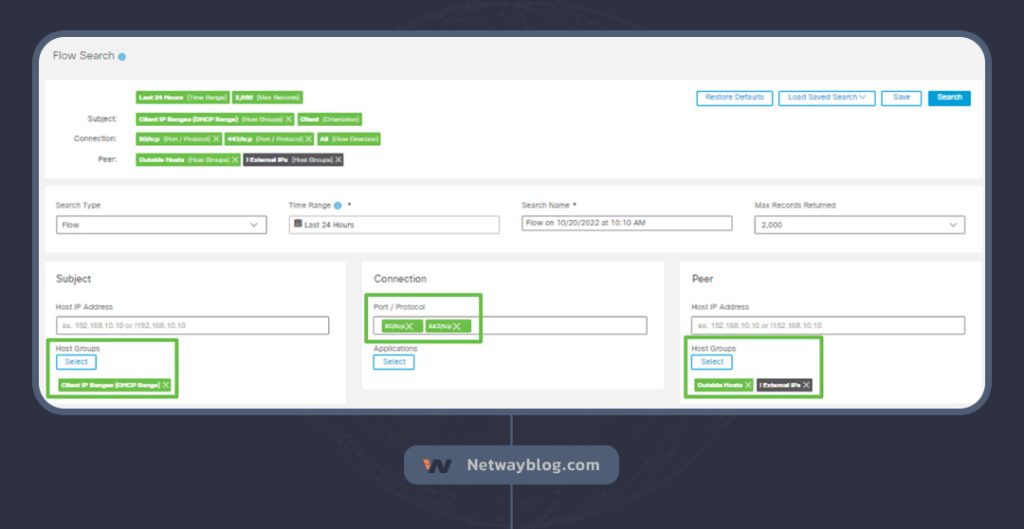
Task: Remove 80/tcp filter chip in Connection summary row
Action: coord(216,139)
